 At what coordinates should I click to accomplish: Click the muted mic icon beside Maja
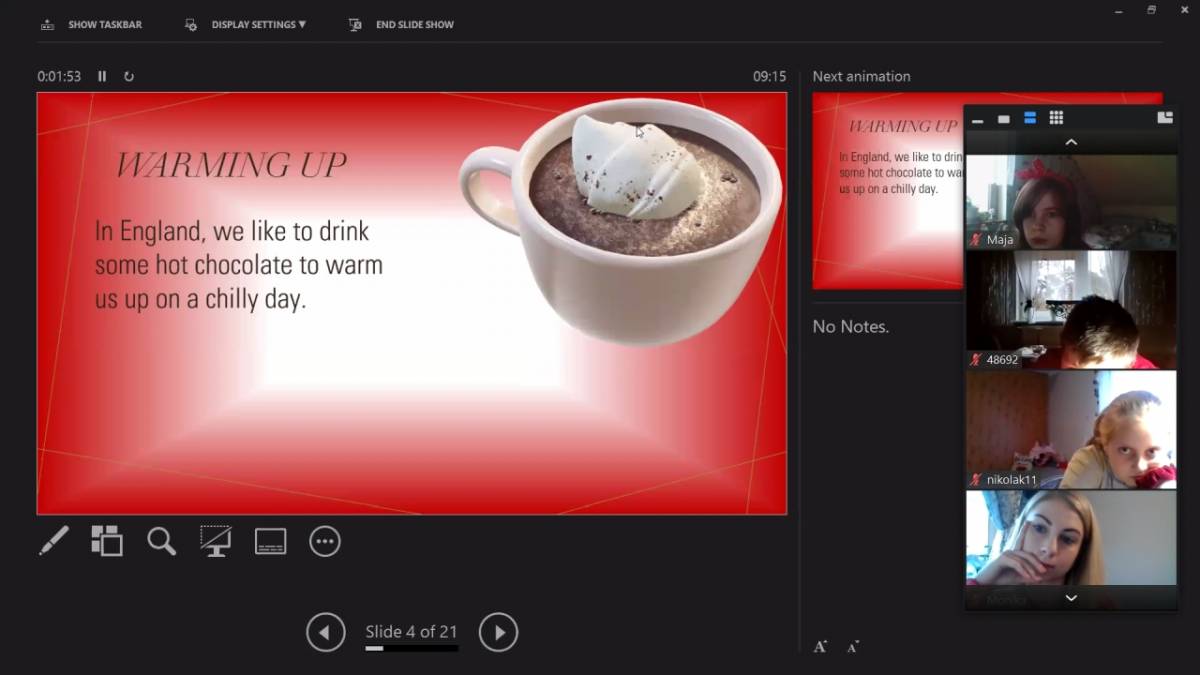tap(977, 240)
